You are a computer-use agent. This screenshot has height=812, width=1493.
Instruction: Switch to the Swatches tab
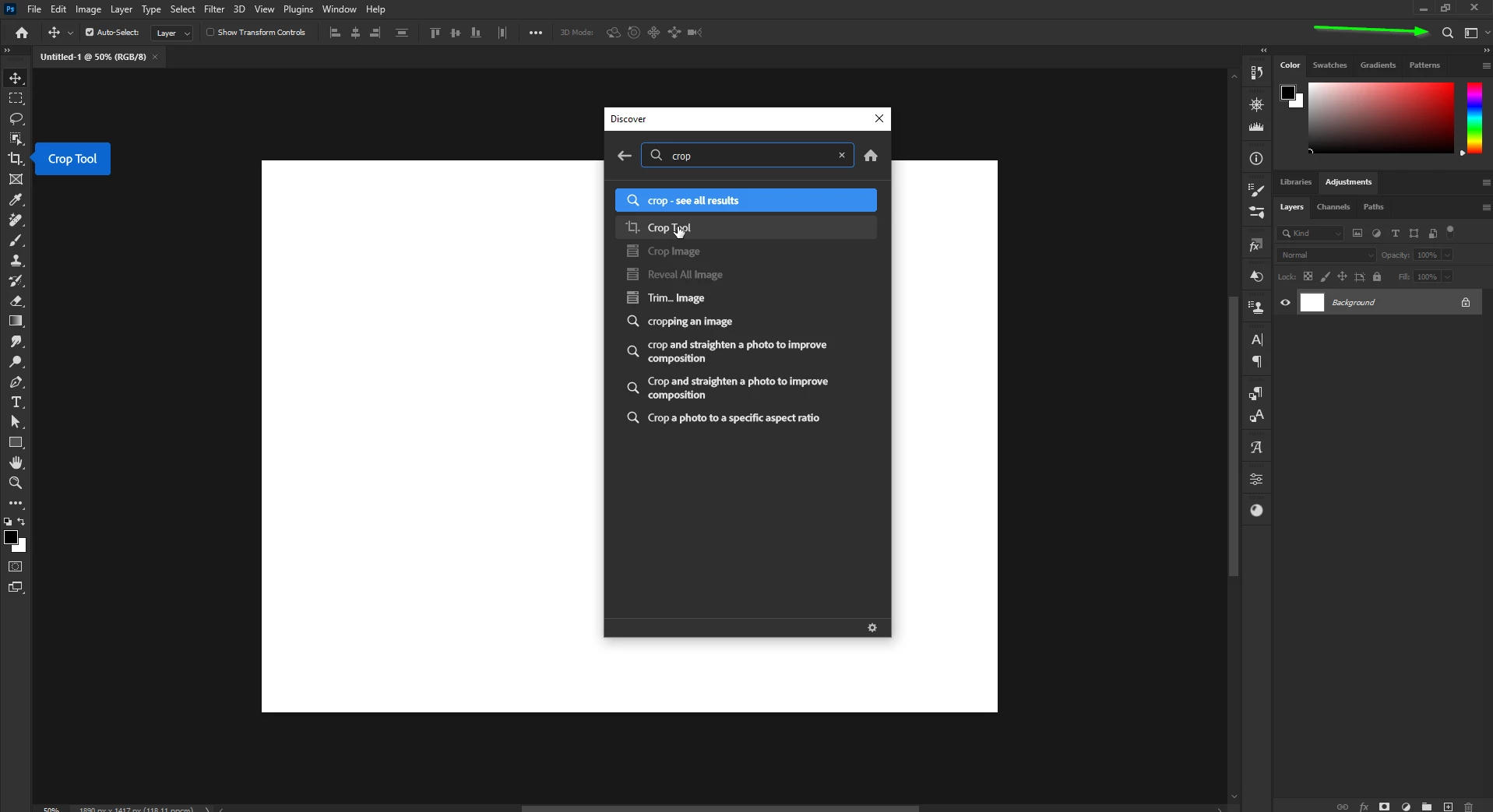pyautogui.click(x=1329, y=65)
